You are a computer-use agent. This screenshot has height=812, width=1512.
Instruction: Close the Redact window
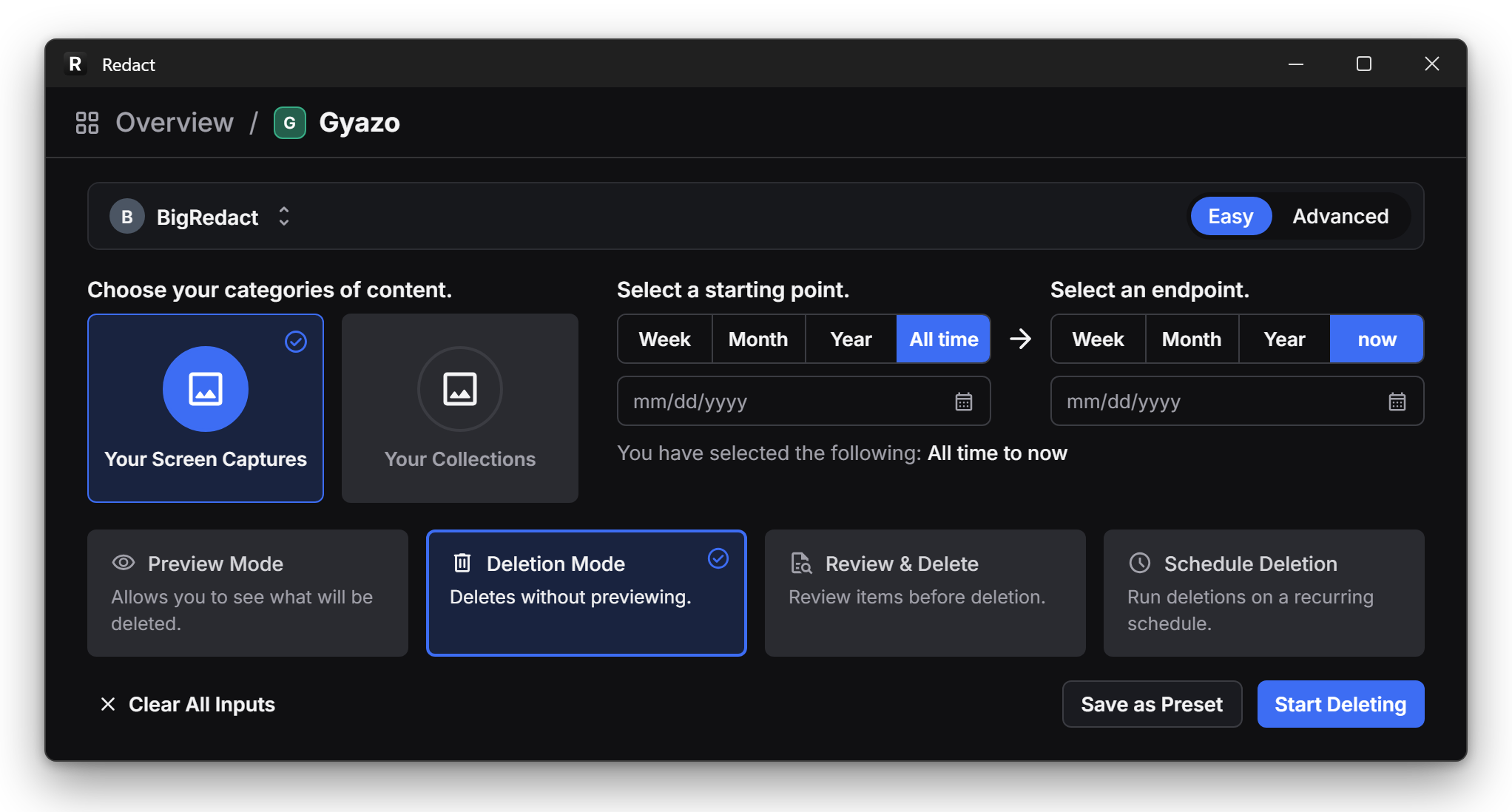[1432, 64]
